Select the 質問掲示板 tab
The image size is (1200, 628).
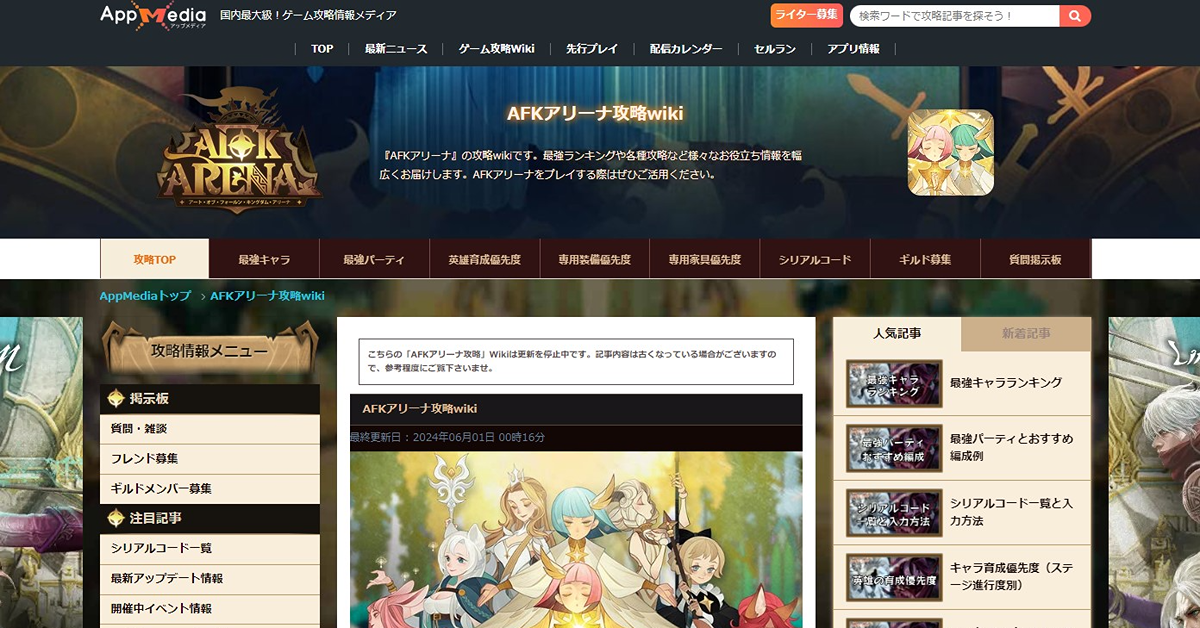tap(1035, 259)
